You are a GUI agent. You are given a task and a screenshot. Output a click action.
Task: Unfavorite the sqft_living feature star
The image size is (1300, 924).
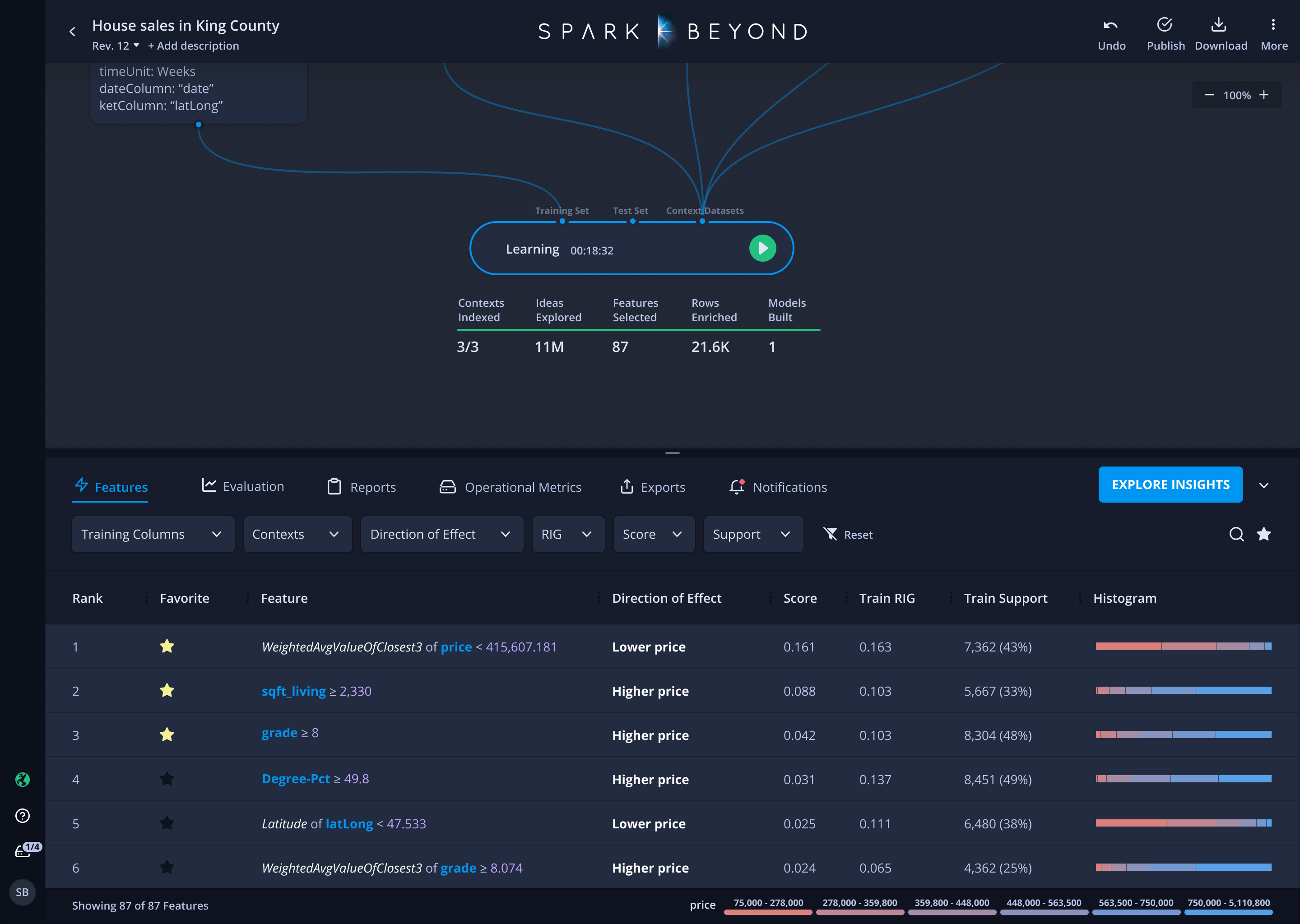pyautogui.click(x=167, y=691)
